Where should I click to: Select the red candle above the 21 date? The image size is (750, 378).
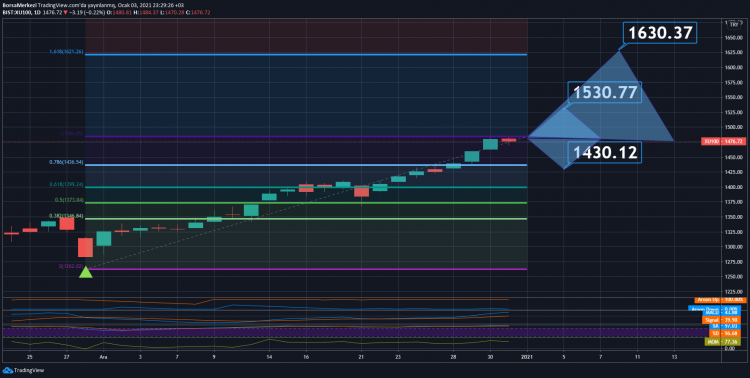362,191
